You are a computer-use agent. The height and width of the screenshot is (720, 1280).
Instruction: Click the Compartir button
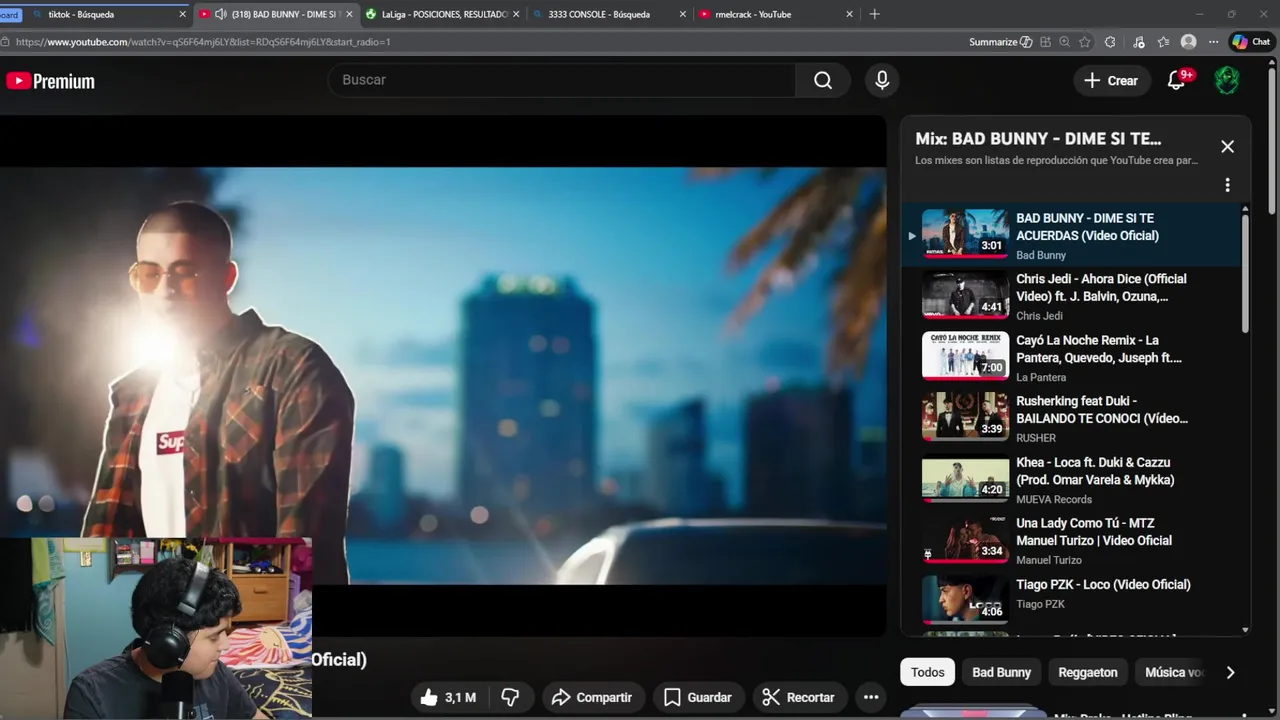[591, 697]
